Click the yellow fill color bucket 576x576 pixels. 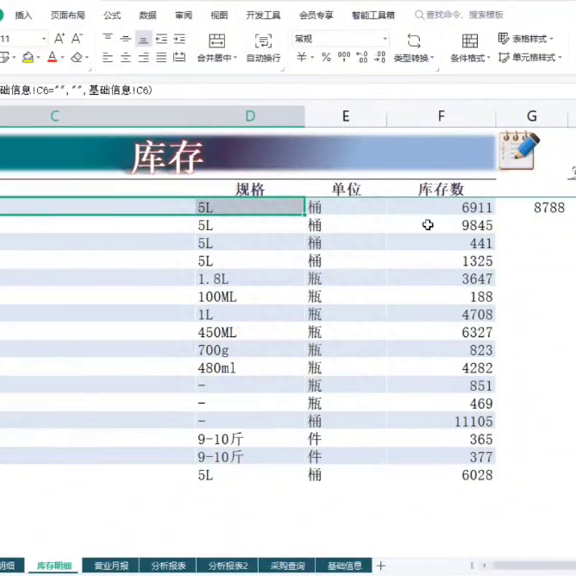[x=28, y=57]
